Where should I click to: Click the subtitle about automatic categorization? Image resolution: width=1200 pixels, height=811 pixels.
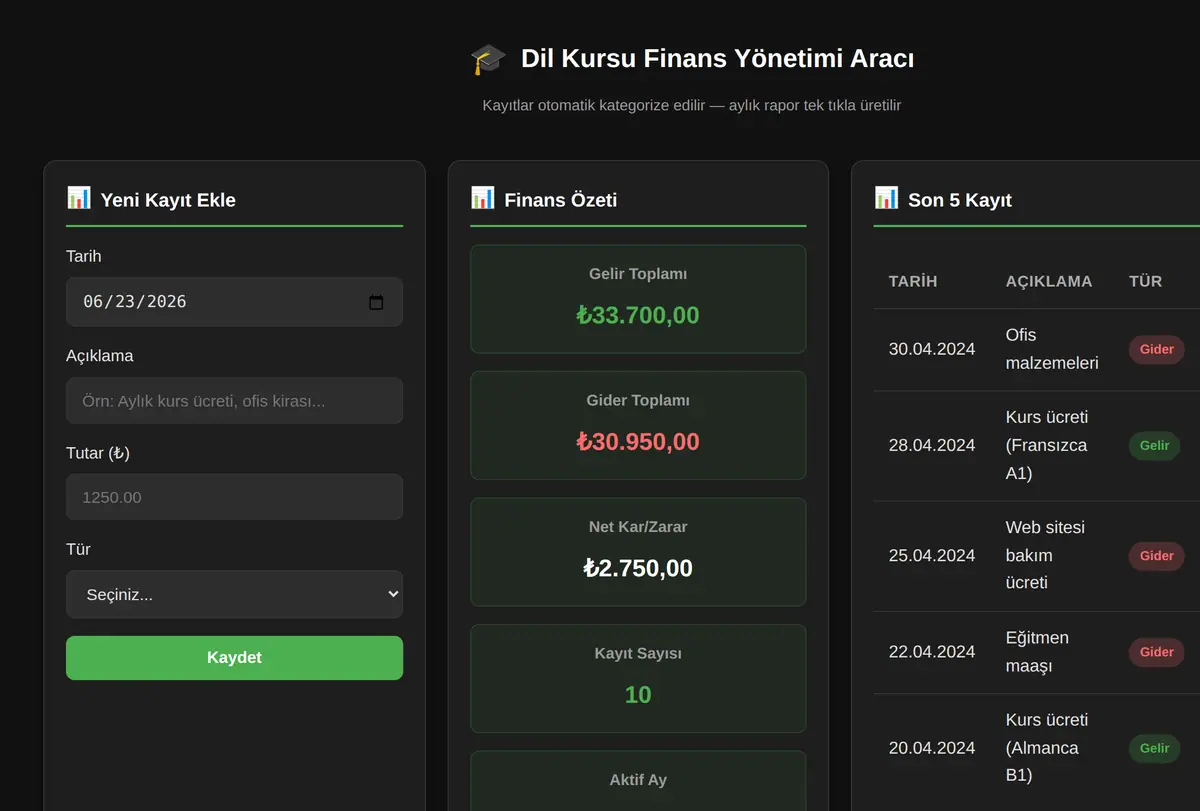[x=692, y=105]
